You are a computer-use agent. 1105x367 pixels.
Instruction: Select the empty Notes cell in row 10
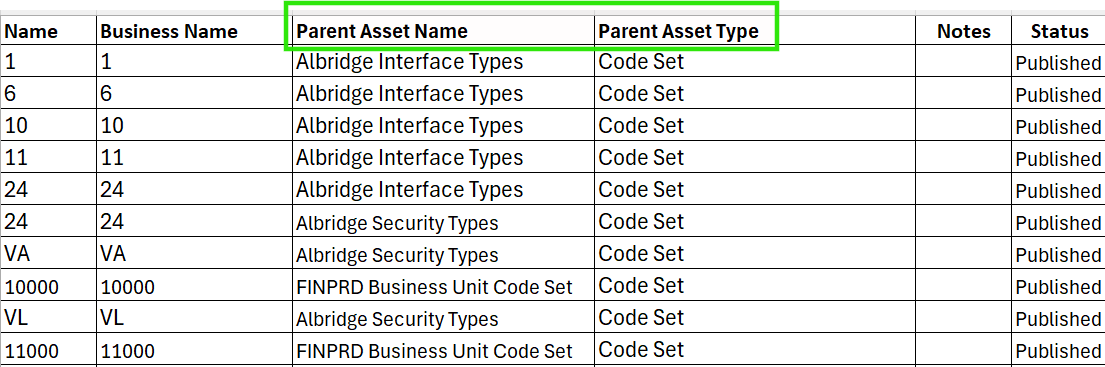pos(963,125)
